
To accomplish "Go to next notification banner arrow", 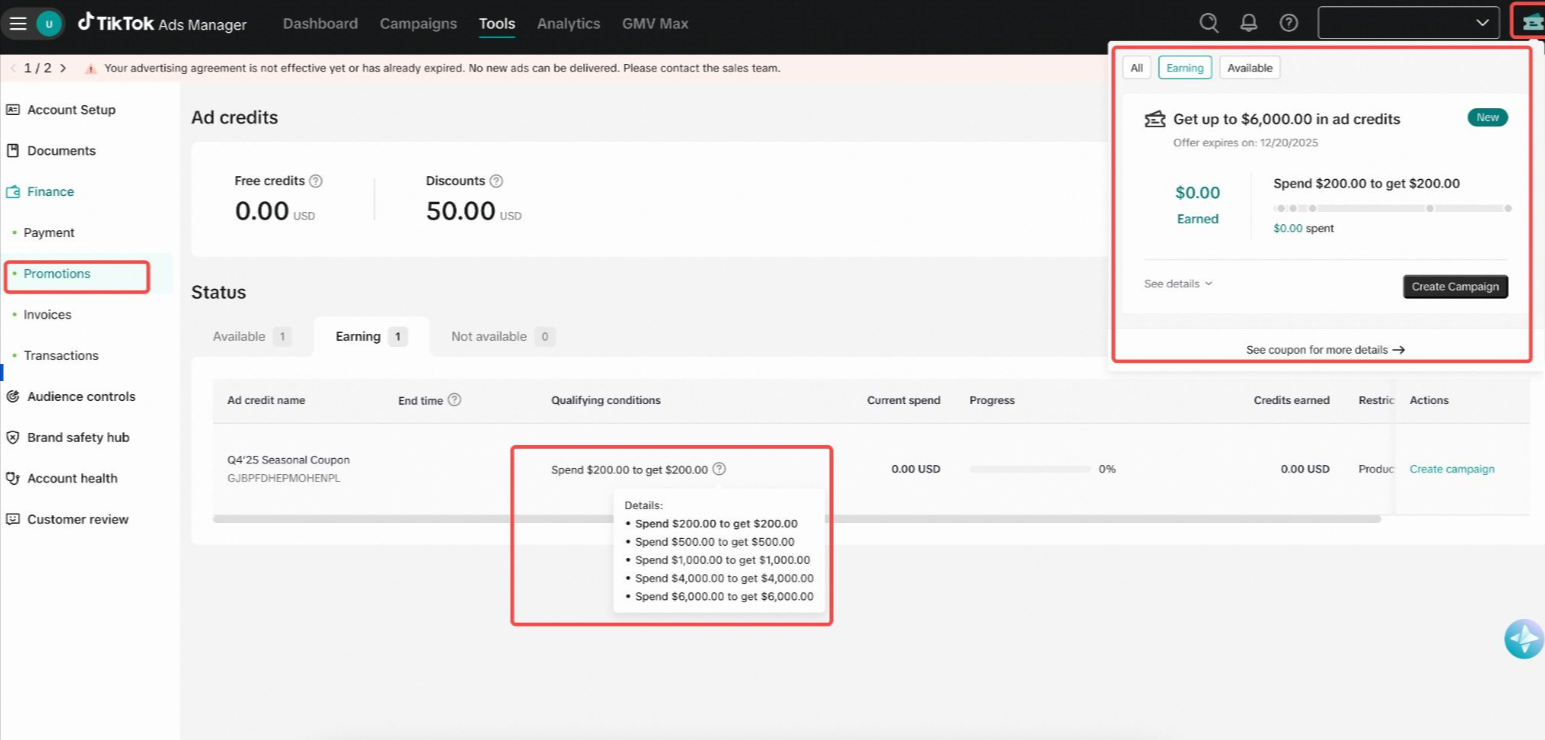I will click(x=63, y=68).
